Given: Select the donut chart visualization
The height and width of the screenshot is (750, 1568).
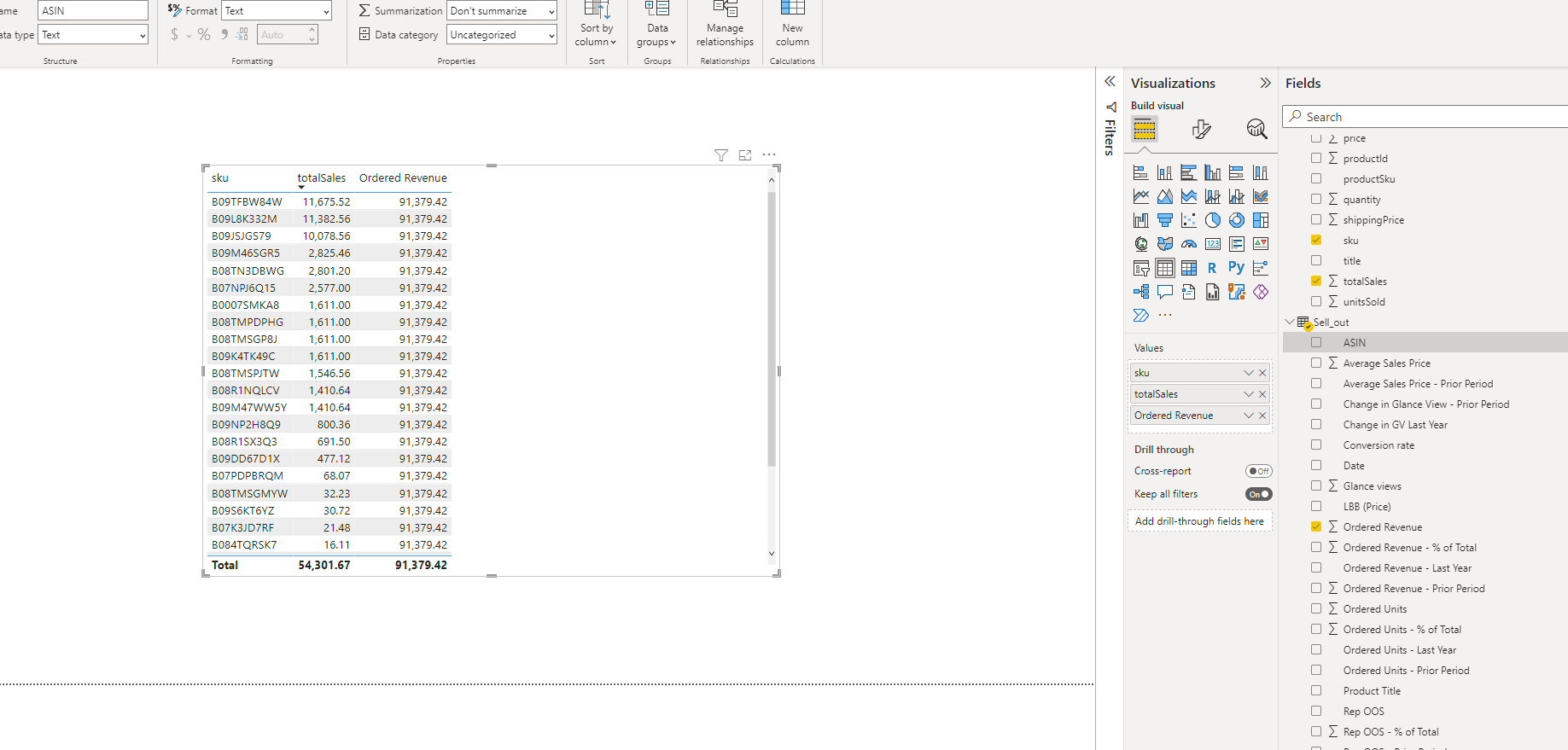Looking at the screenshot, I should coord(1236,220).
